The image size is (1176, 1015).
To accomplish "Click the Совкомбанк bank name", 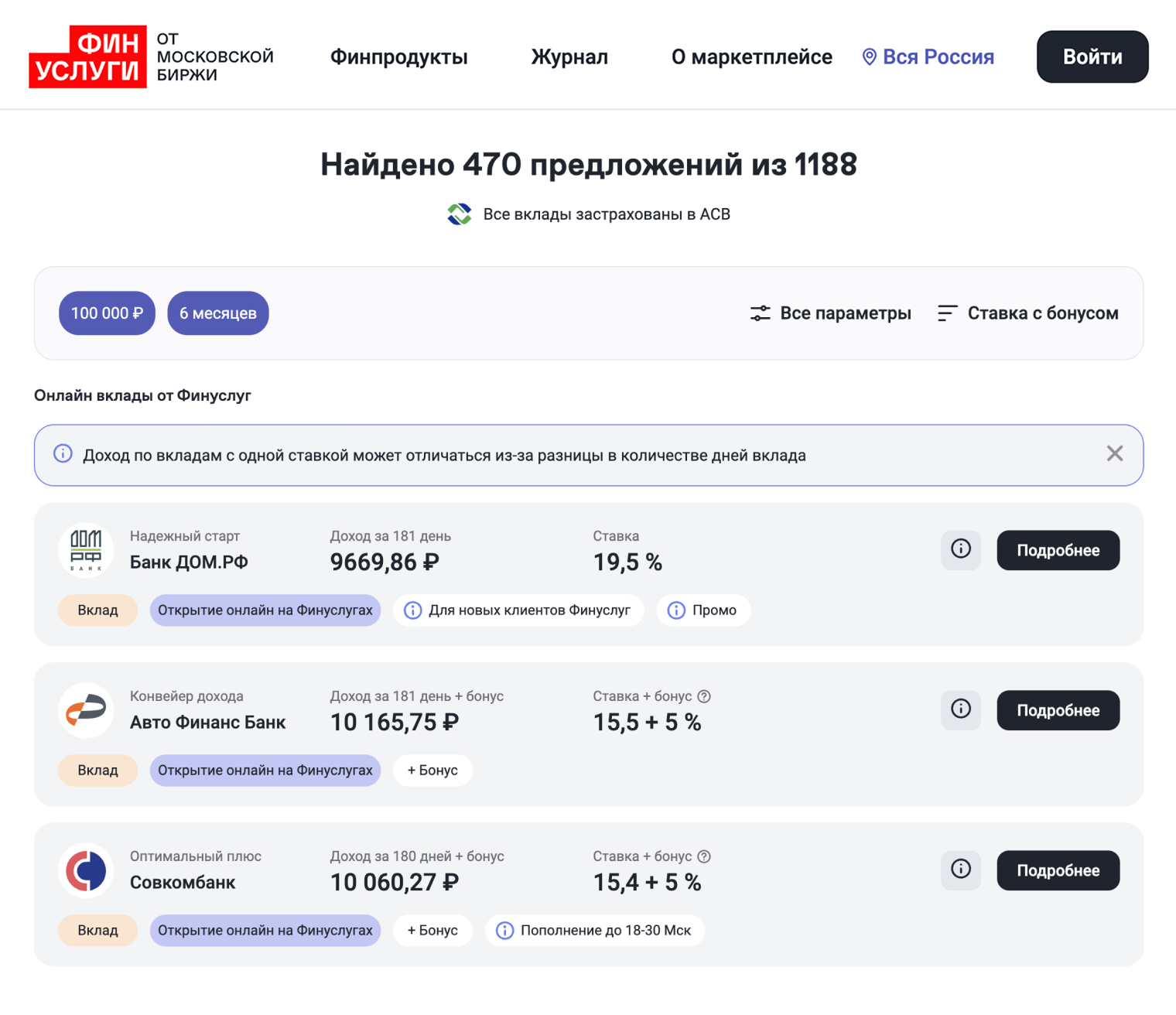I will click(183, 883).
